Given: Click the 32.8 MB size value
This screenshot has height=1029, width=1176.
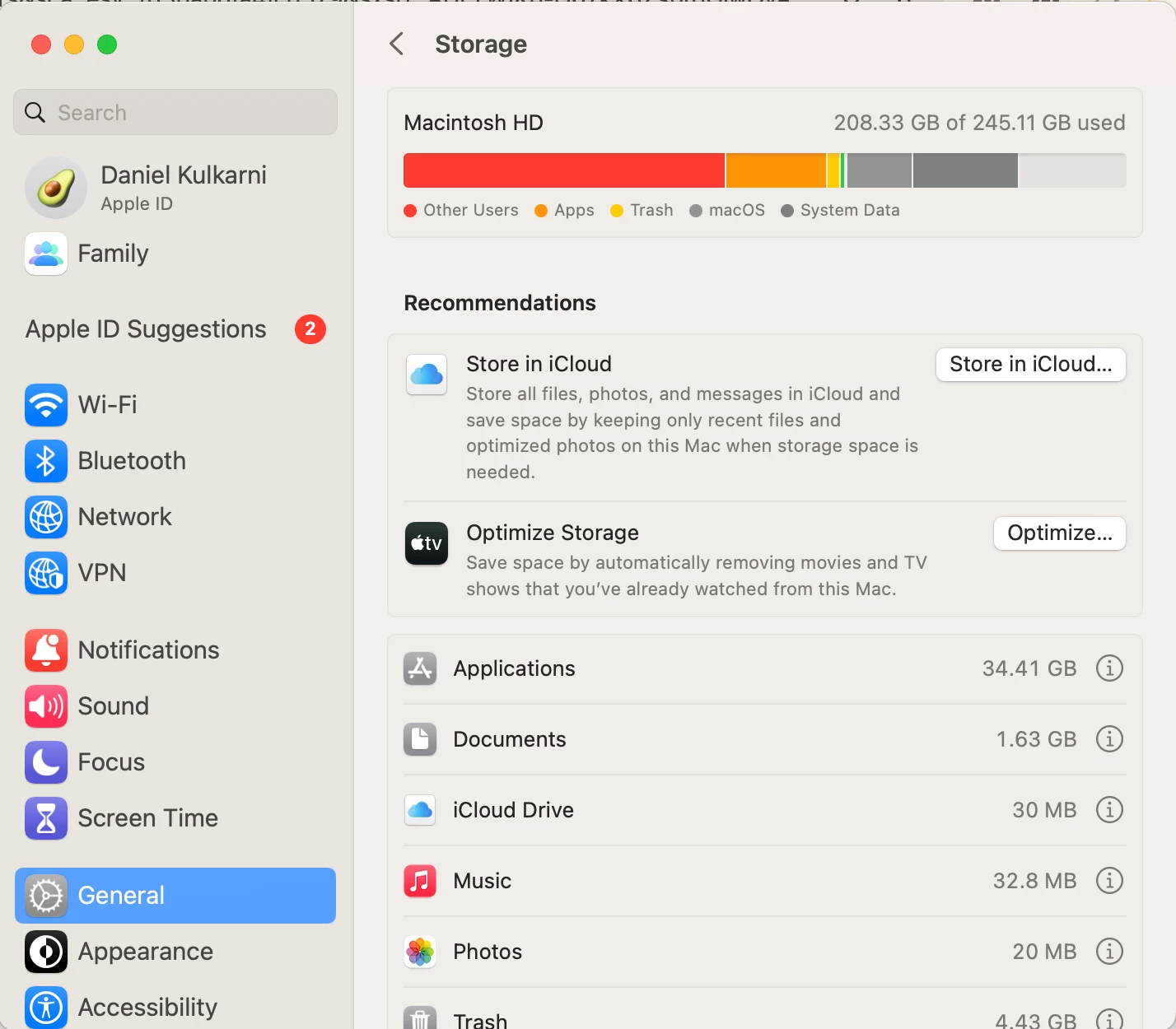Looking at the screenshot, I should click(1034, 881).
